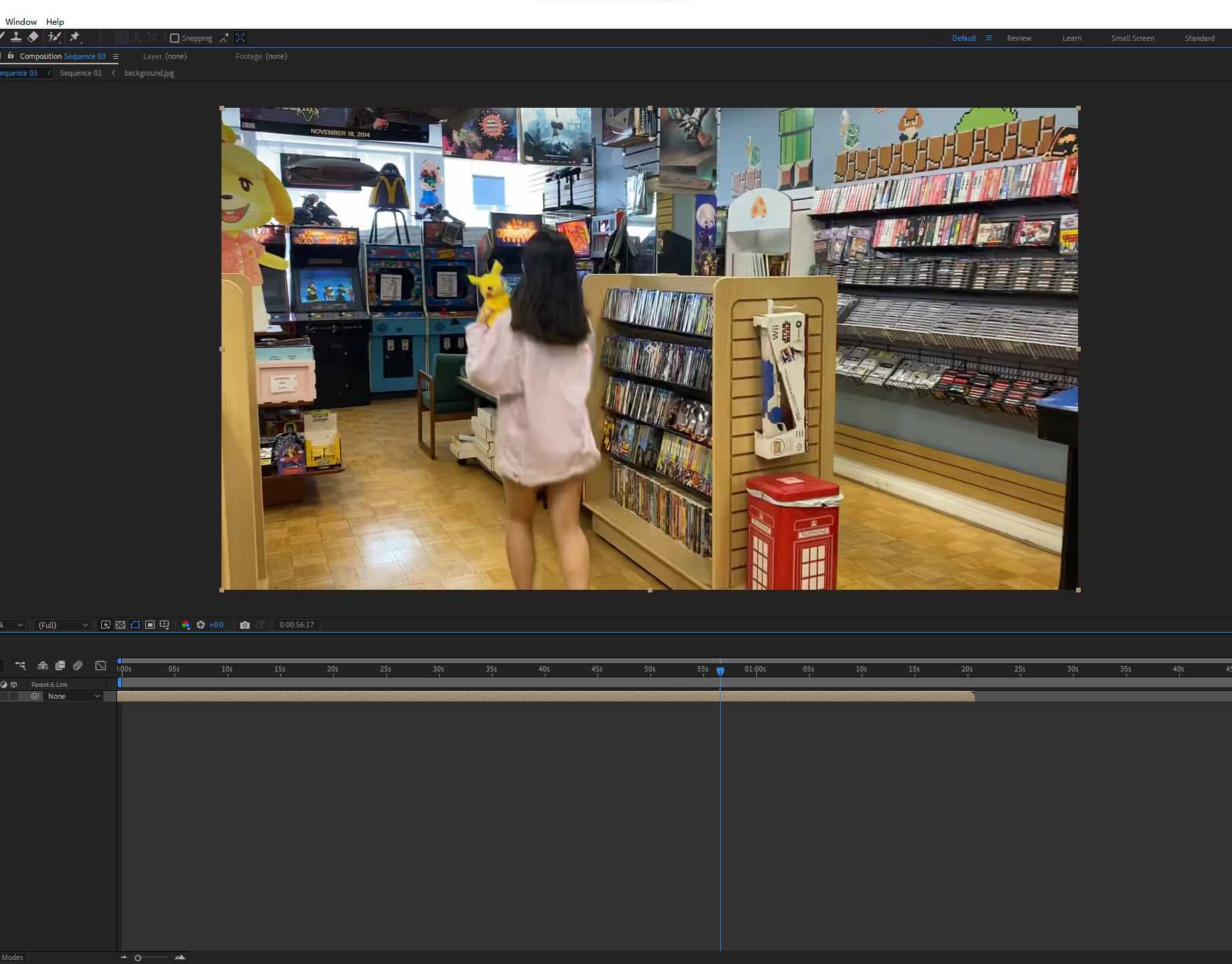
Task: Open the Composition panel menu icon
Action: click(x=116, y=57)
